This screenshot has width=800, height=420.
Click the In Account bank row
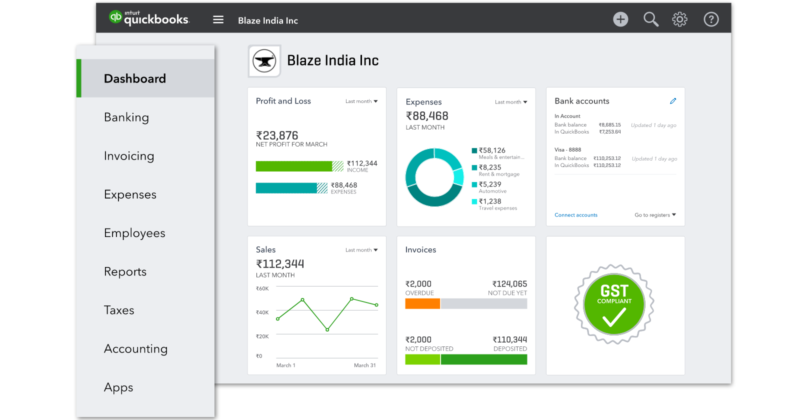pos(616,124)
